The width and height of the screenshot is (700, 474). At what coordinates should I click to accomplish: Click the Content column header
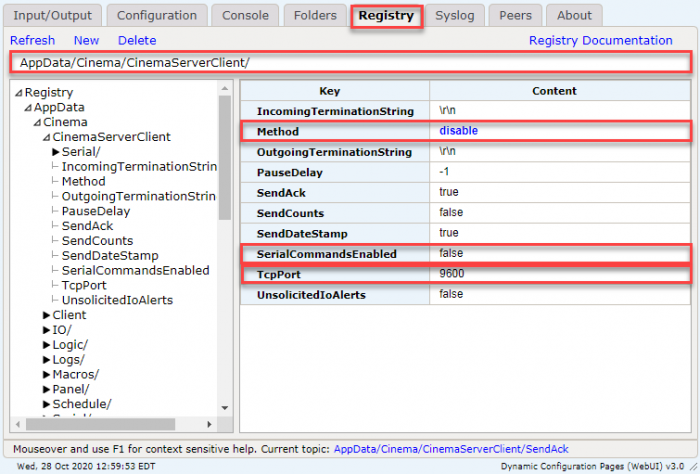[560, 91]
